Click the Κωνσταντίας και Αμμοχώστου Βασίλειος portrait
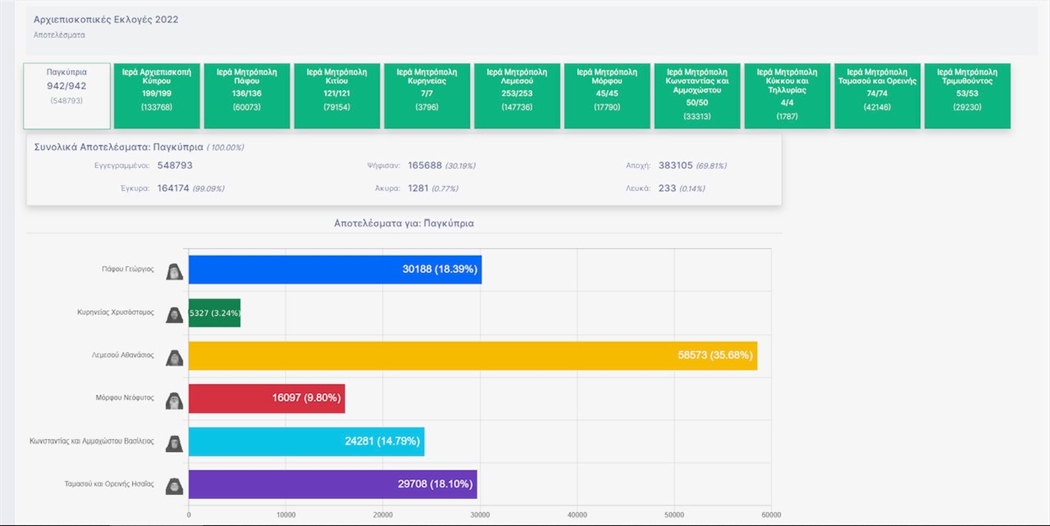This screenshot has width=1050, height=526. pyautogui.click(x=174, y=443)
